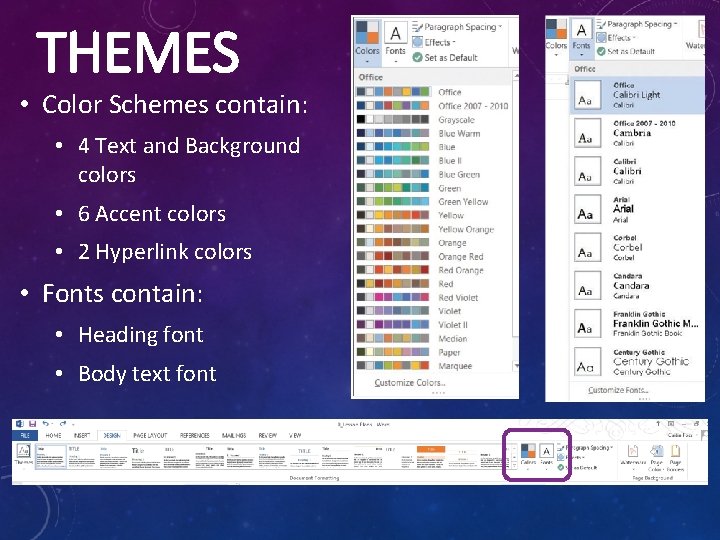Click the Colors button above the font list

(556, 38)
